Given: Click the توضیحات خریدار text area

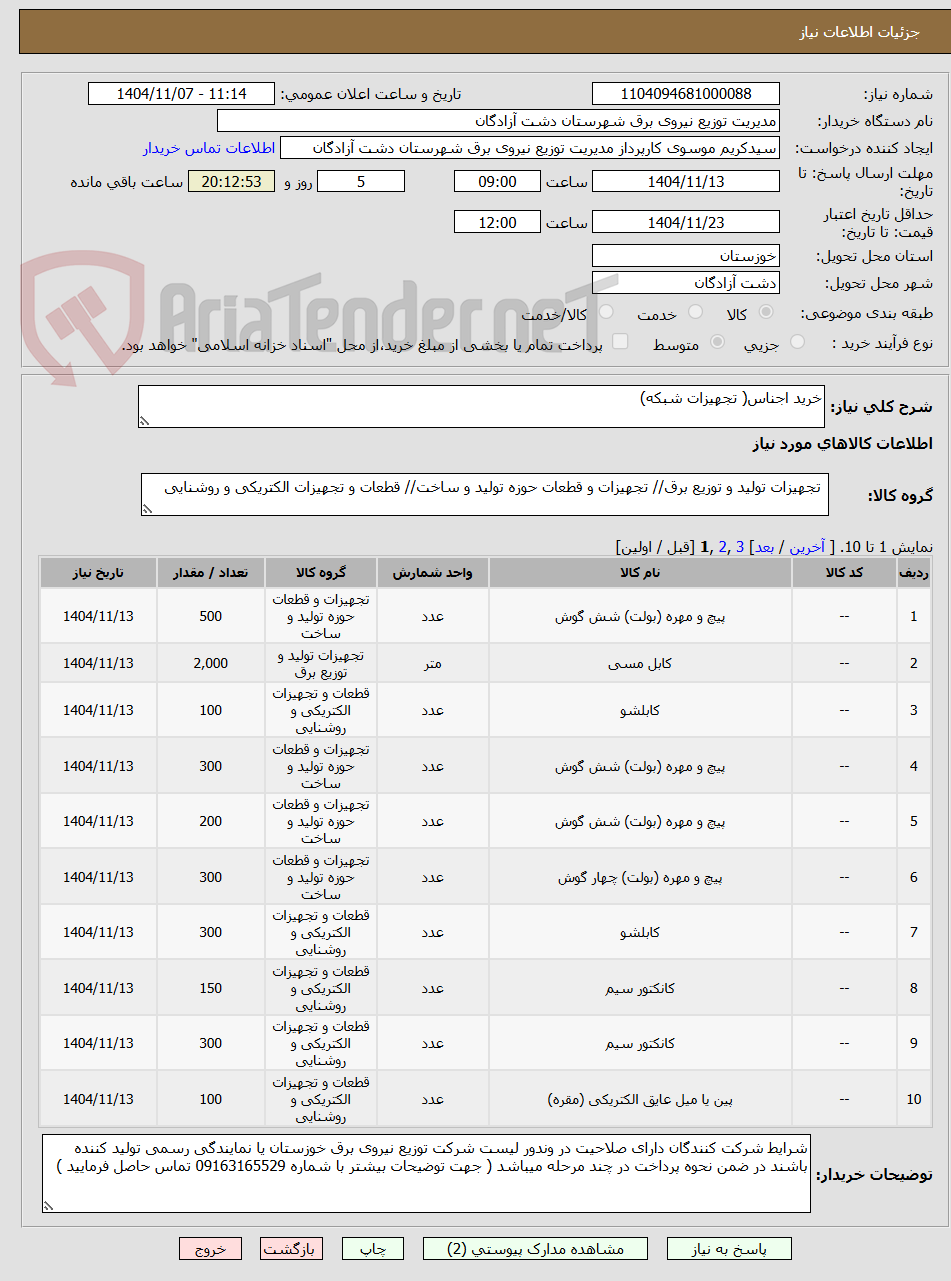Looking at the screenshot, I should point(426,1173).
